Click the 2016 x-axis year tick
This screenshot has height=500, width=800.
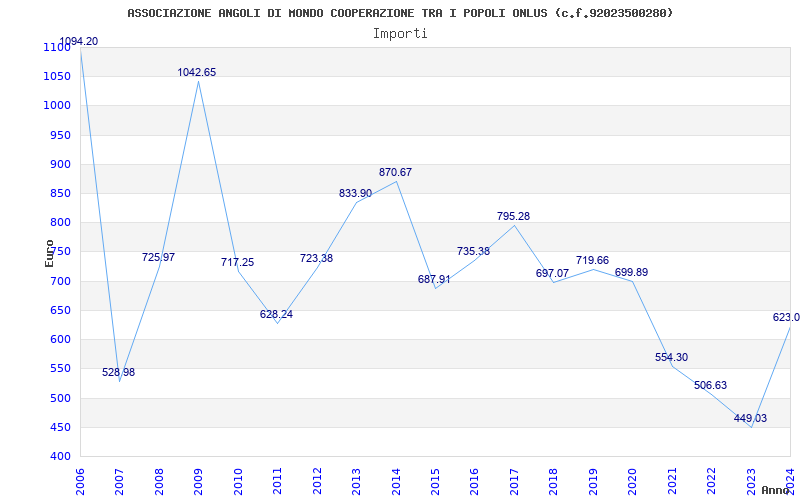click(475, 482)
